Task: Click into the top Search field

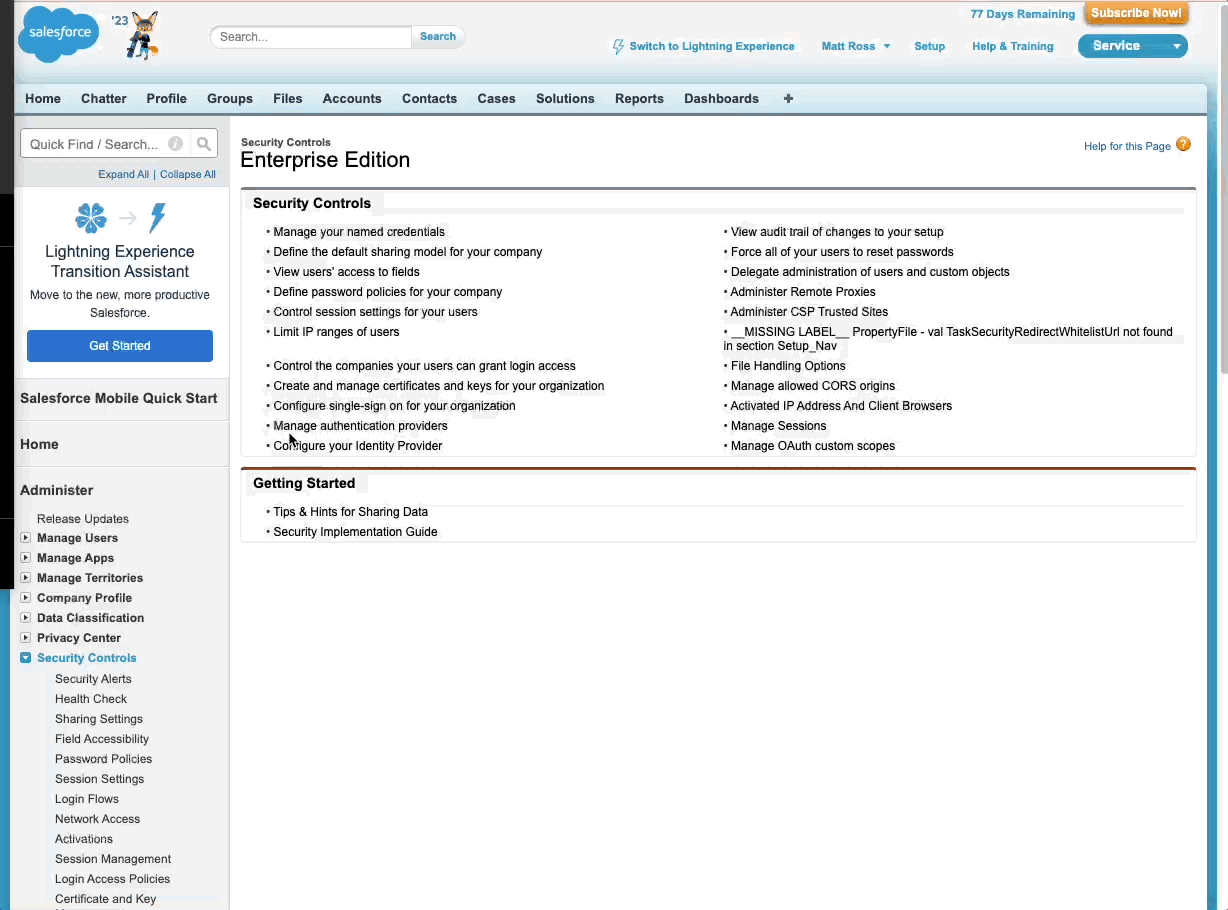Action: (311, 37)
